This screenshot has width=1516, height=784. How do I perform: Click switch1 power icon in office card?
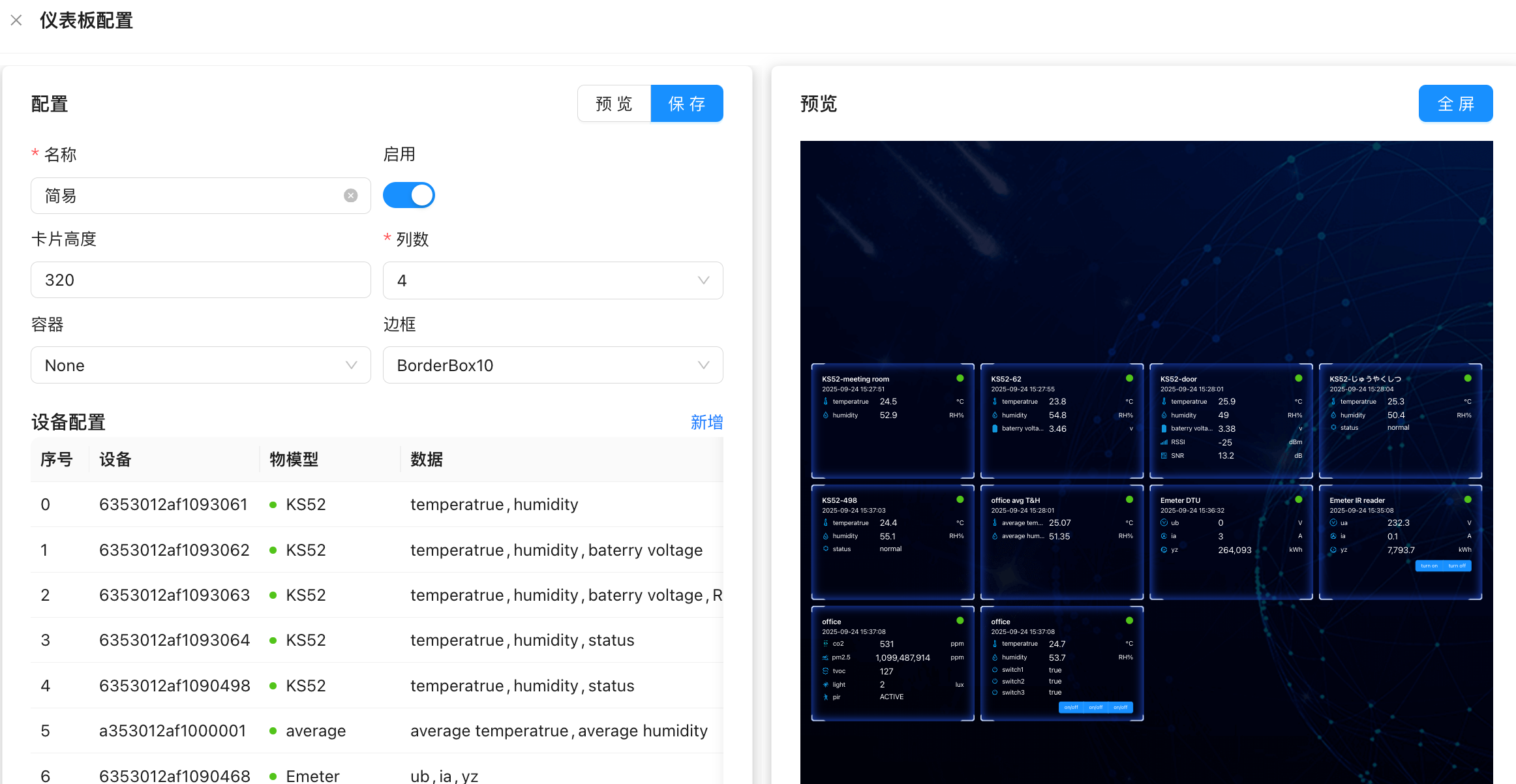coord(994,670)
